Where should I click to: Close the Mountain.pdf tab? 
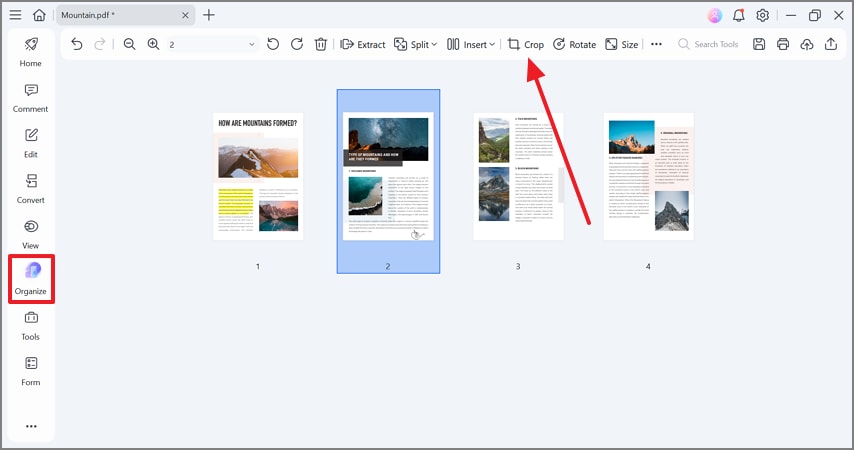pos(185,15)
